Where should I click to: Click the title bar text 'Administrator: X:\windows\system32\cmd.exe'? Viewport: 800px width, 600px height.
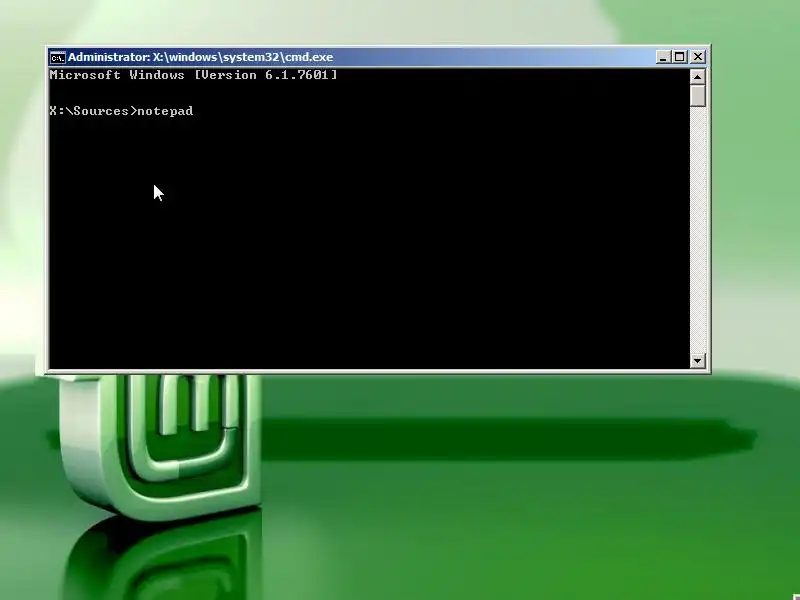[x=201, y=57]
